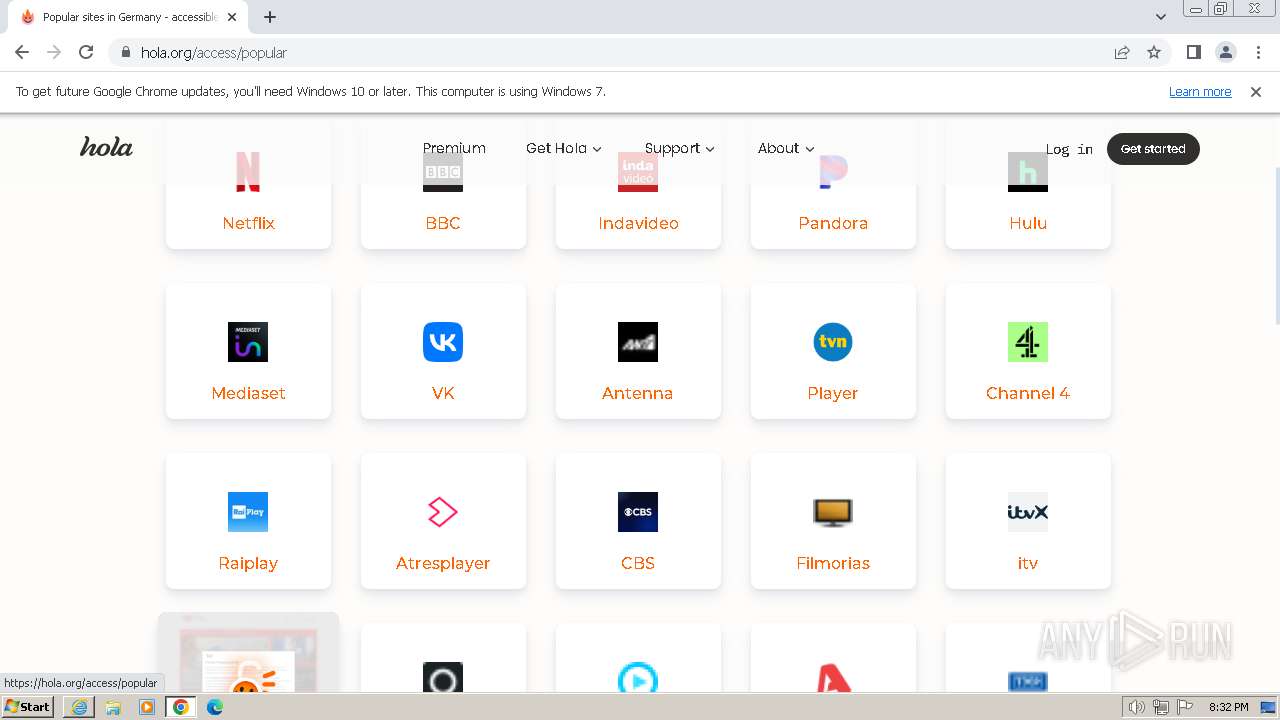Click the Log in link
Image resolution: width=1280 pixels, height=720 pixels.
1069,149
